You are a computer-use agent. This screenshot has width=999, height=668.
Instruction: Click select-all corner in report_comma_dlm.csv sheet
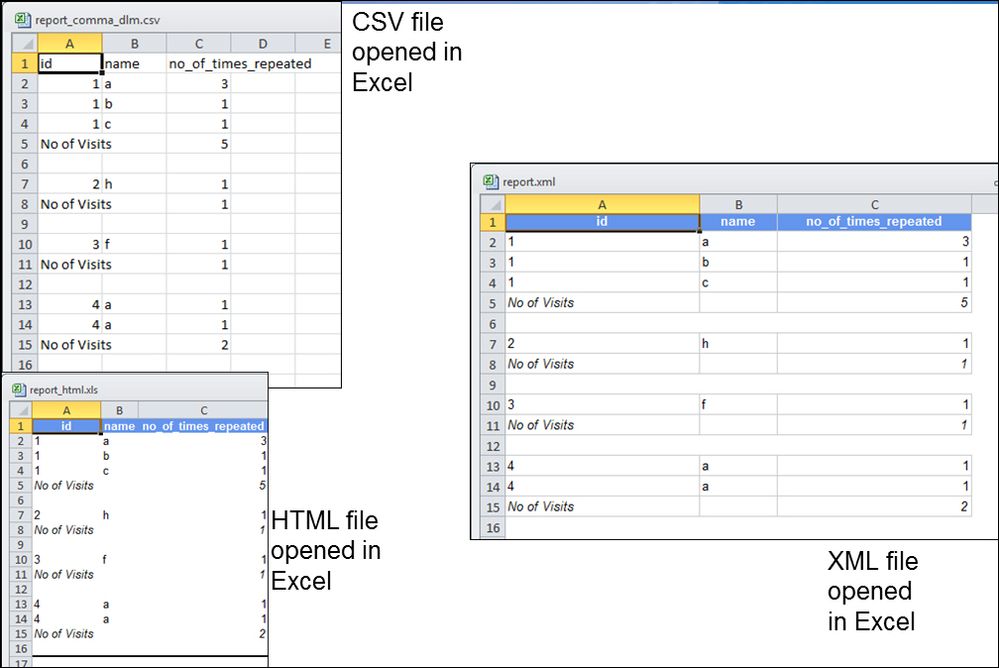click(x=24, y=43)
